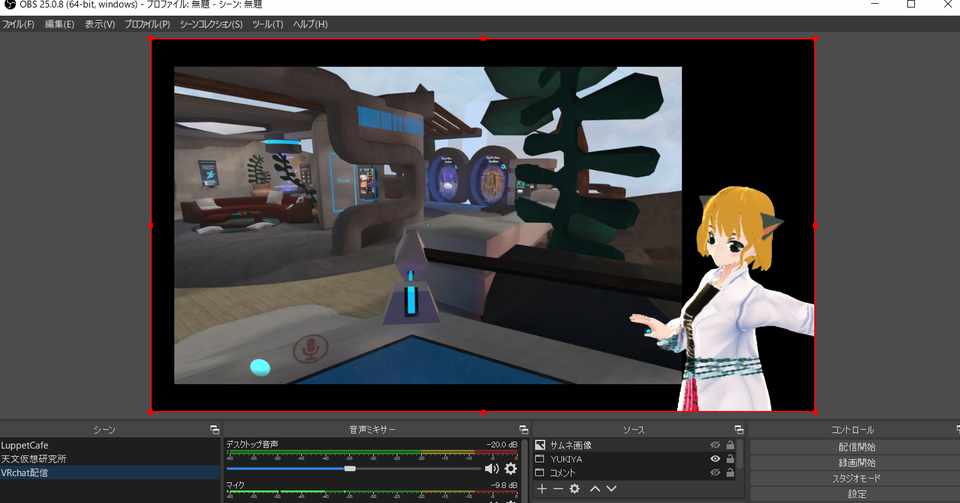The height and width of the screenshot is (503, 960).
Task: Click the YUKIYA window capture icon
Action: point(540,458)
